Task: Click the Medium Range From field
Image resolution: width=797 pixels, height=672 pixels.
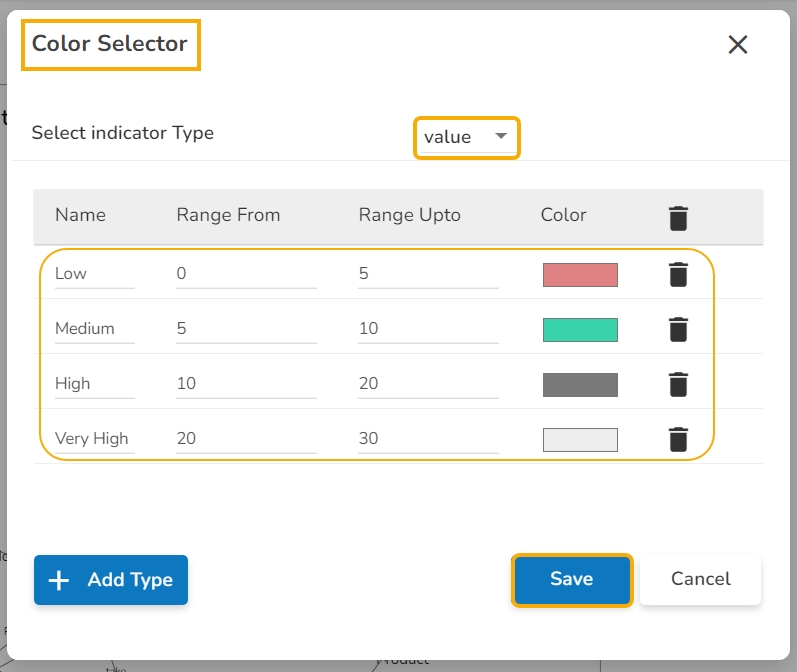Action: 246,329
